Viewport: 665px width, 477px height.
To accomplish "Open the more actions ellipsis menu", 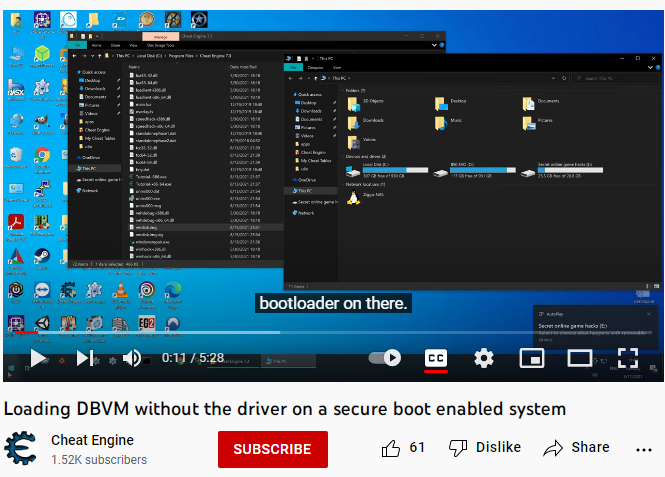I will [x=642, y=448].
